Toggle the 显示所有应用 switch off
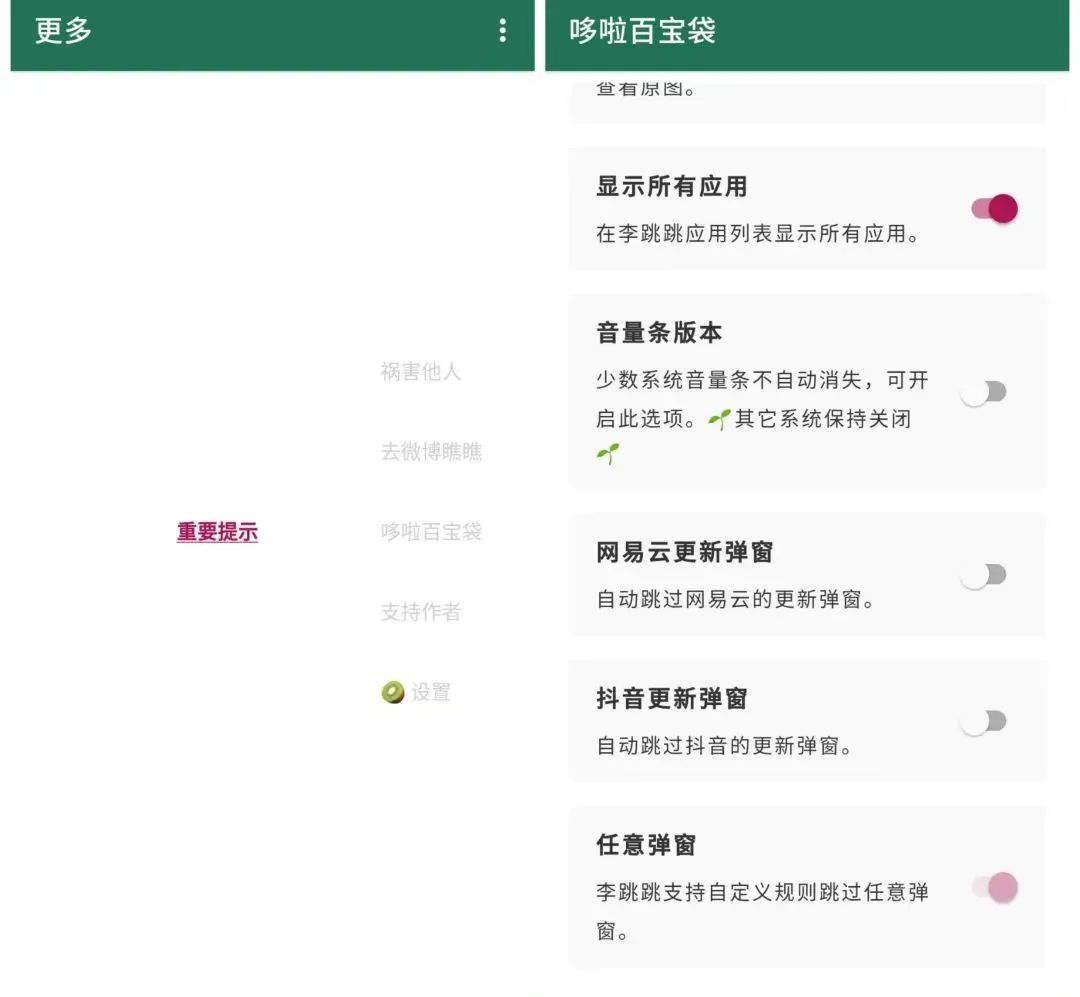1080x997 pixels. [x=994, y=209]
